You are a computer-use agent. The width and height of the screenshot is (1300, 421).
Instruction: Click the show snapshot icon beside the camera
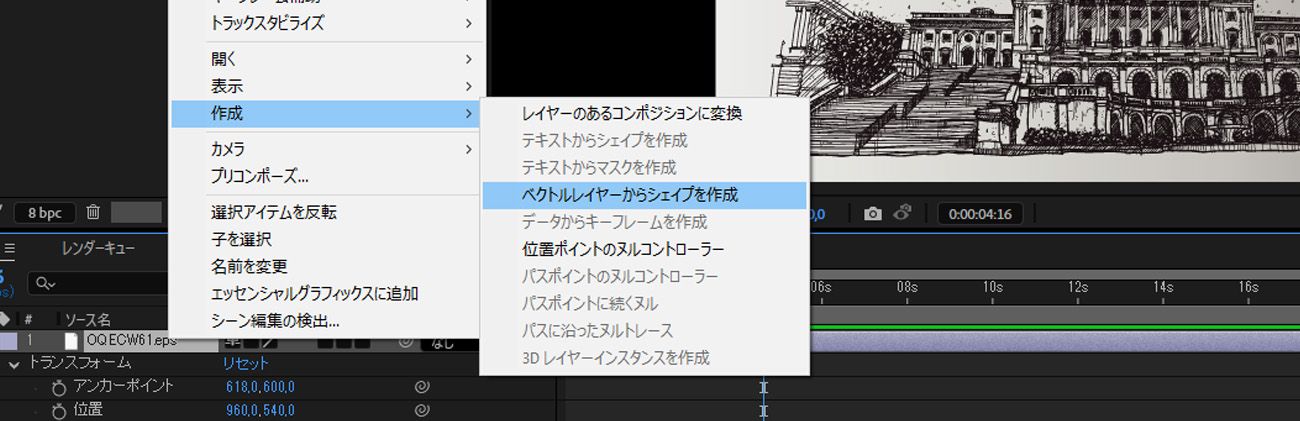tap(903, 213)
